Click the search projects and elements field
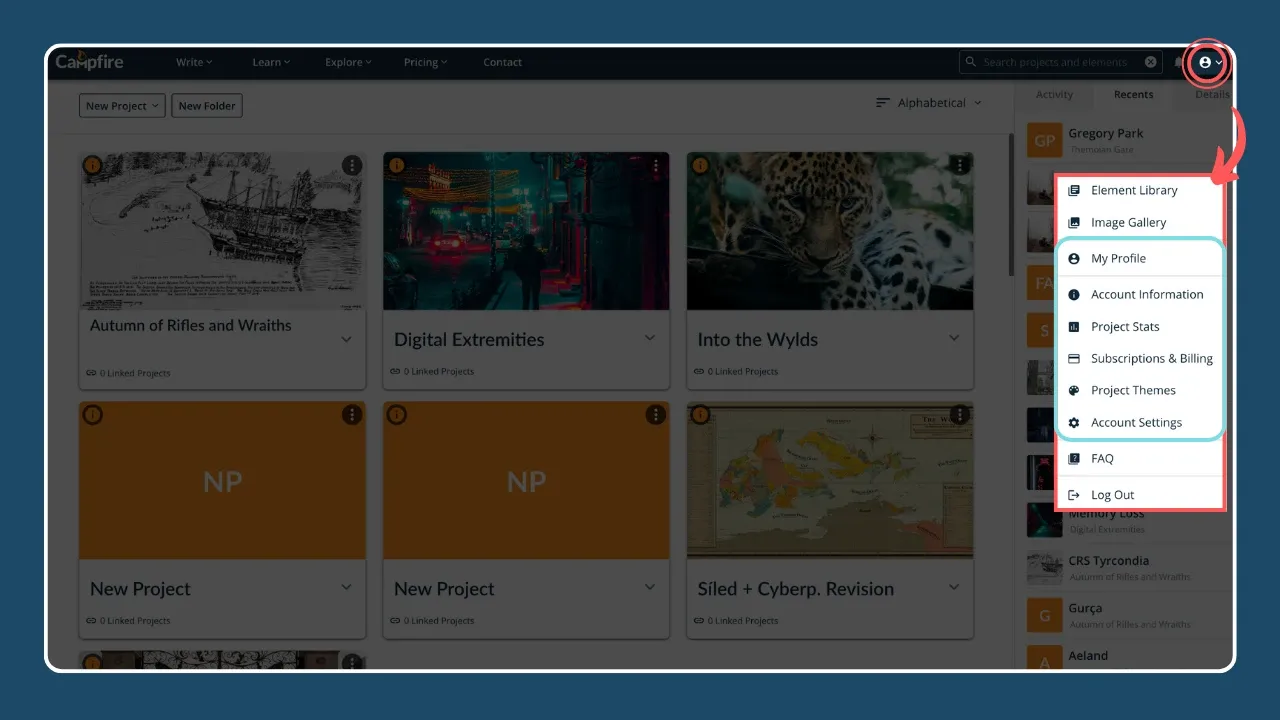Screen dimensions: 1280x720 [1055, 62]
